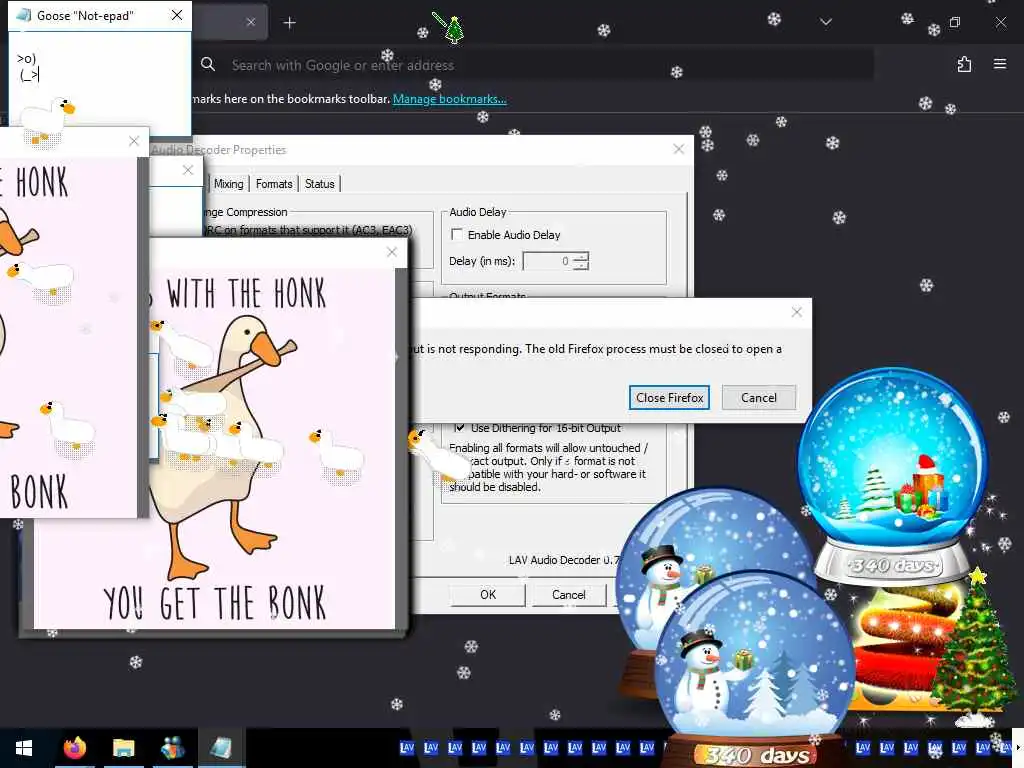The image size is (1024, 768).
Task: Close the Goose Not-epad window
Action: pyautogui.click(x=176, y=15)
